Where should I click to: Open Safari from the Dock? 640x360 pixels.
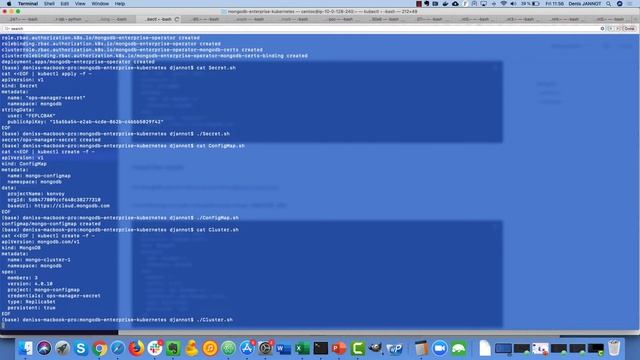[x=118, y=348]
